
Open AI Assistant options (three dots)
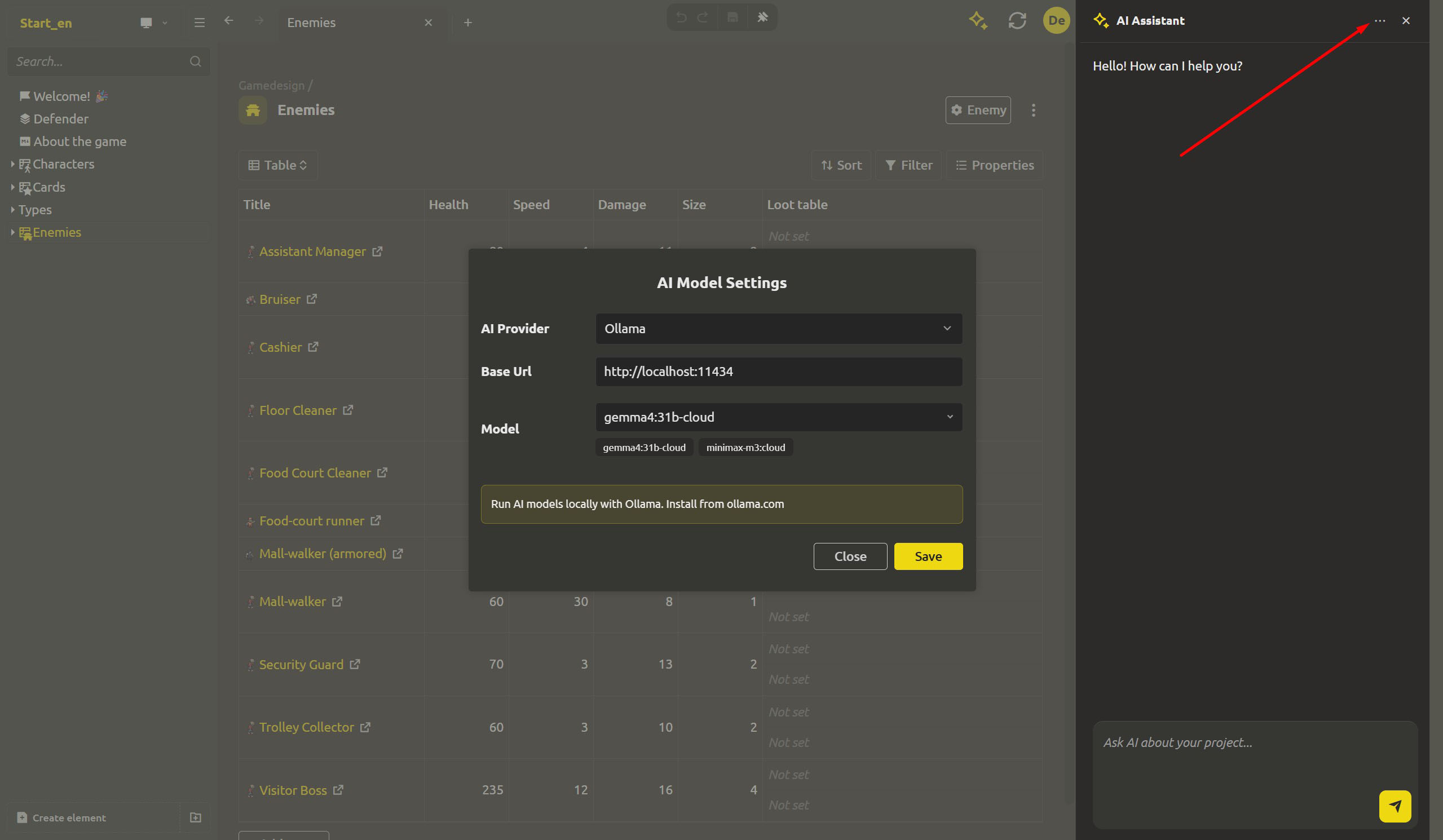[x=1379, y=21]
